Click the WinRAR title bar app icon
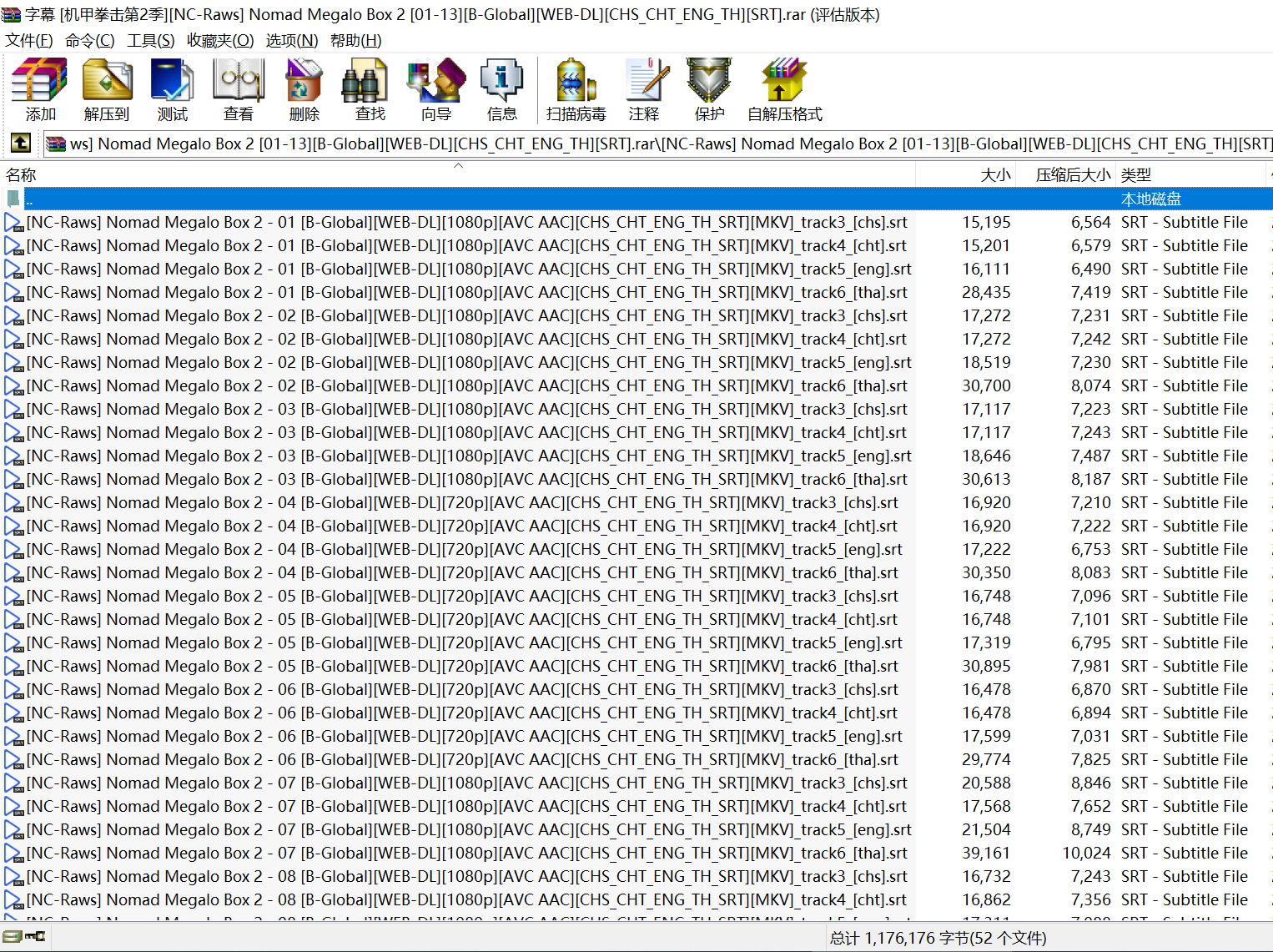Image resolution: width=1273 pixels, height=952 pixels. click(x=11, y=14)
